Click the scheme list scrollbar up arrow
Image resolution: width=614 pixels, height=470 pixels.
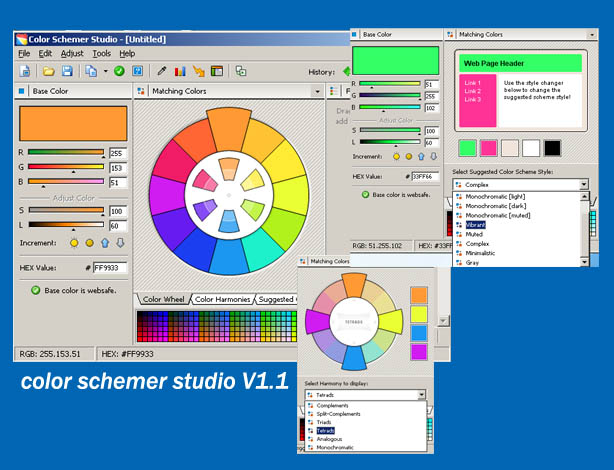(x=584, y=196)
